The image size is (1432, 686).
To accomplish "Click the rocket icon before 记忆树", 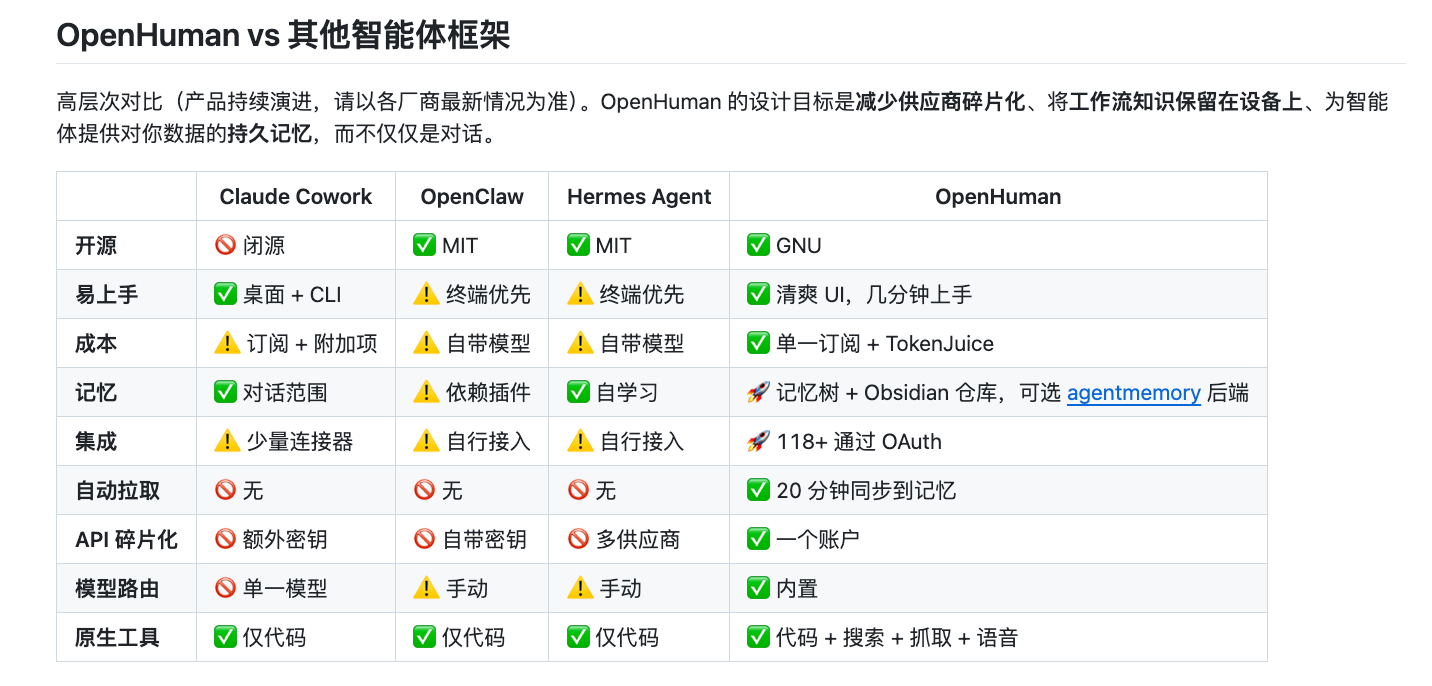I will click(x=758, y=393).
